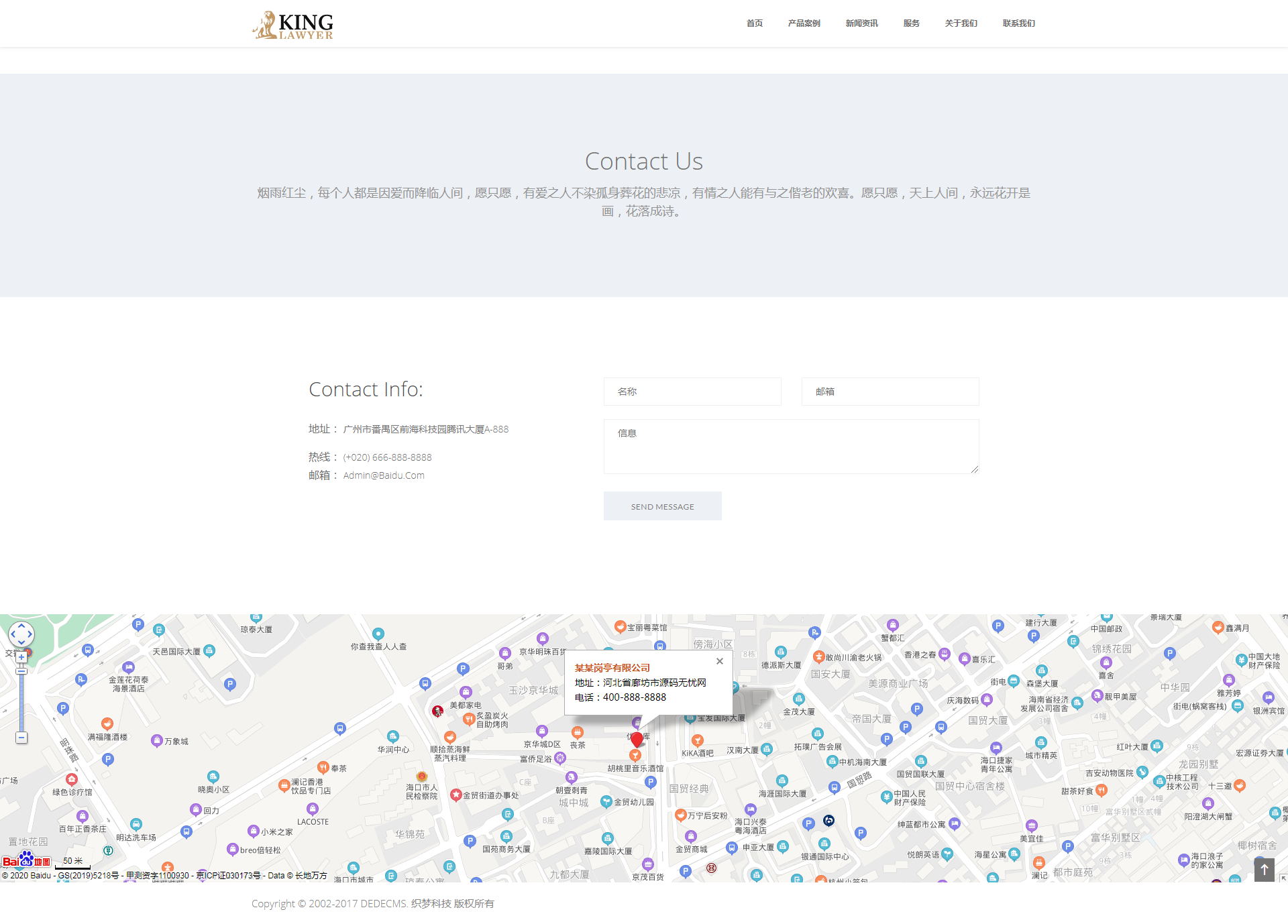Click the King Lawyer logo
The image size is (1288, 924).
pos(292,25)
